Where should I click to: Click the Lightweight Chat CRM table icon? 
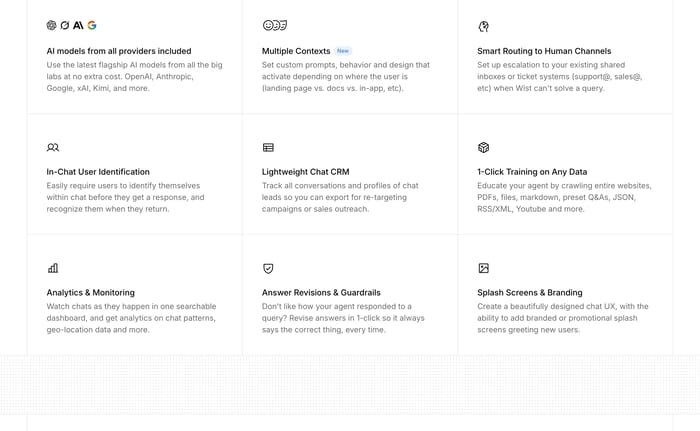pos(268,147)
